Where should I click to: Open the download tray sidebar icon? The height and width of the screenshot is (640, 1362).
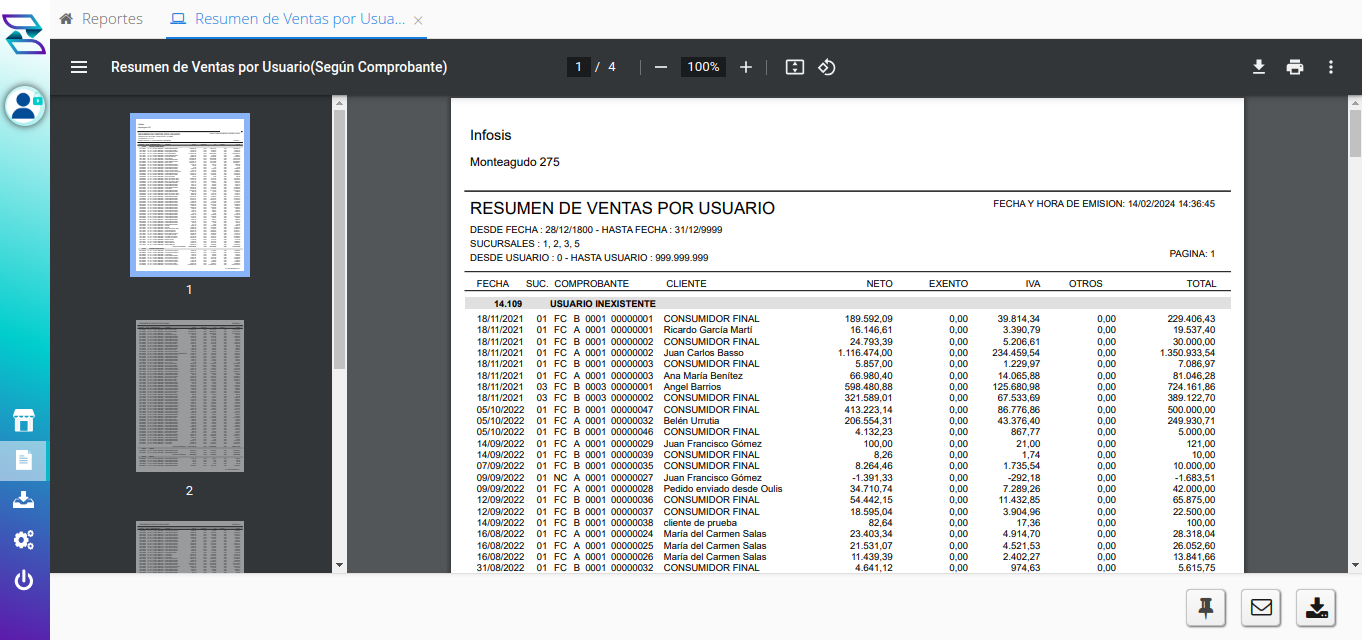pos(24,500)
